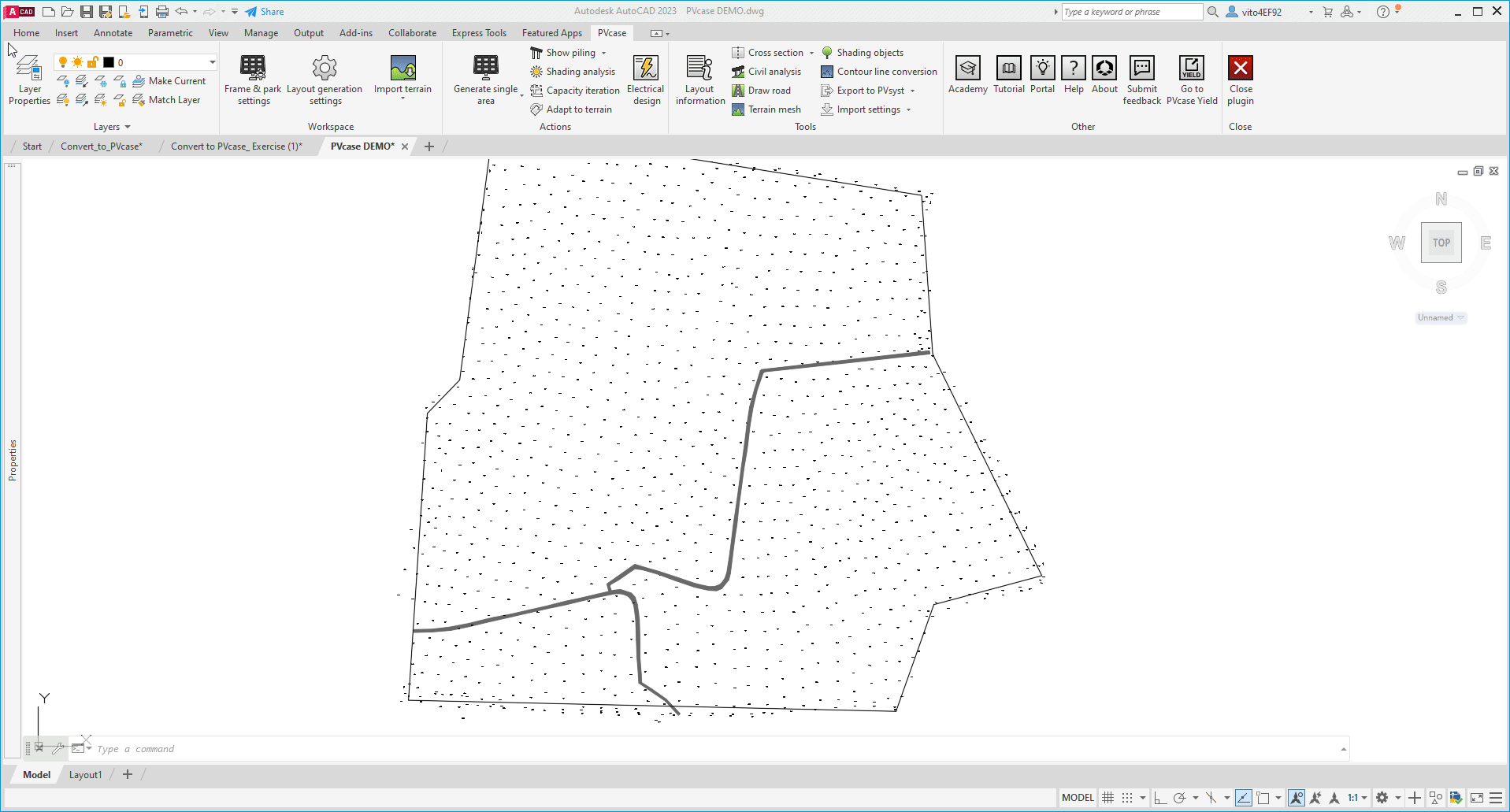Click the layer Freeze snowflake tool
The width and height of the screenshot is (1510, 812).
pos(101,81)
